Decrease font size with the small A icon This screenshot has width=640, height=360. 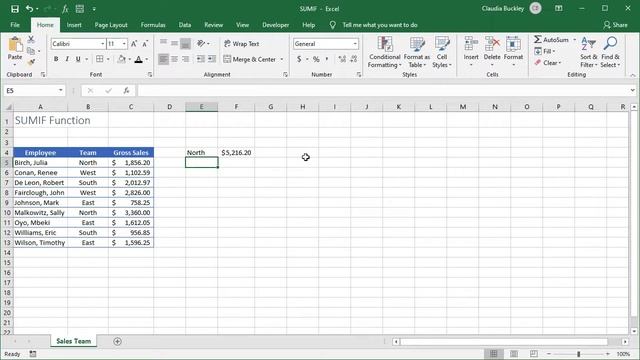tap(145, 44)
